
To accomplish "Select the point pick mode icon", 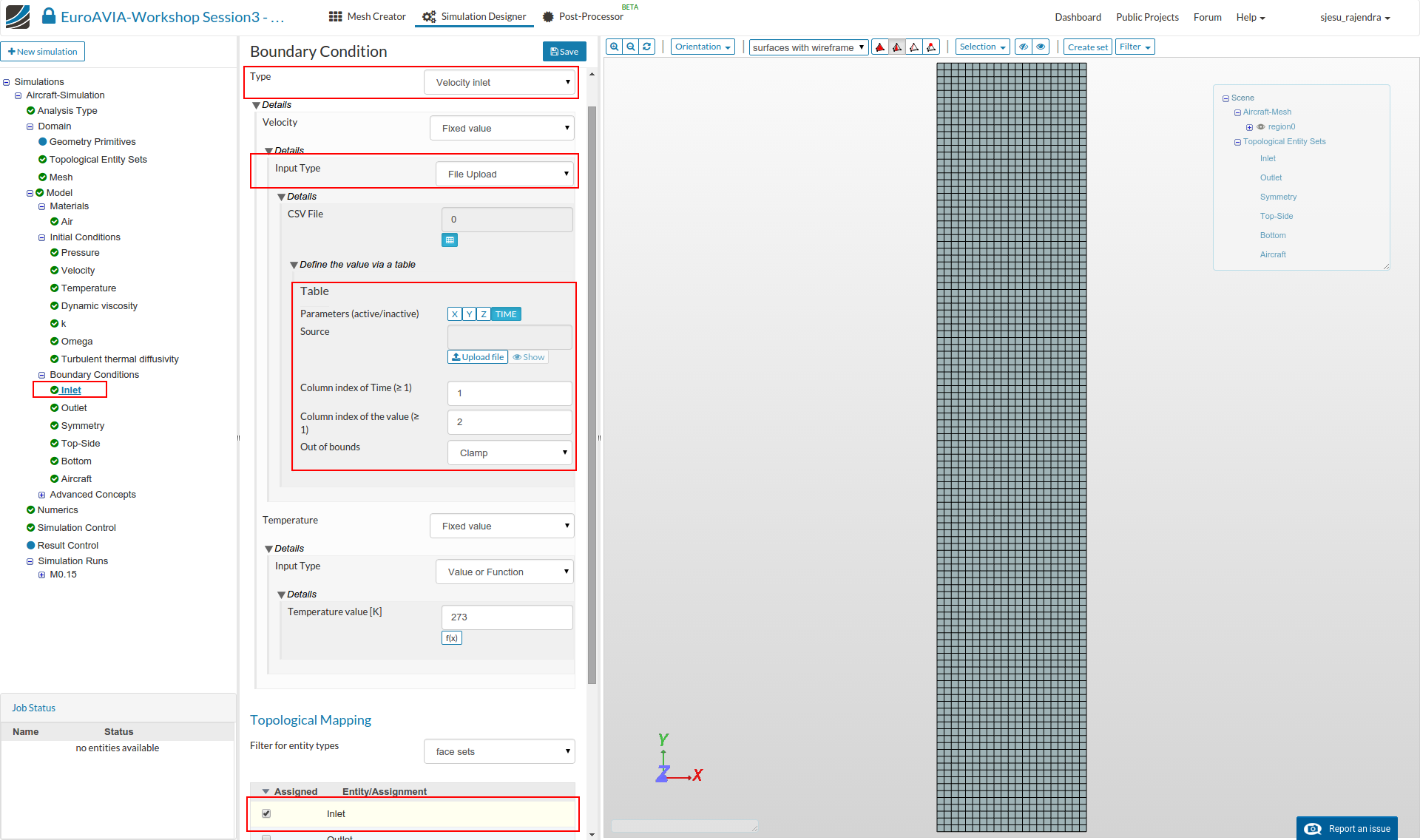I will click(x=931, y=47).
